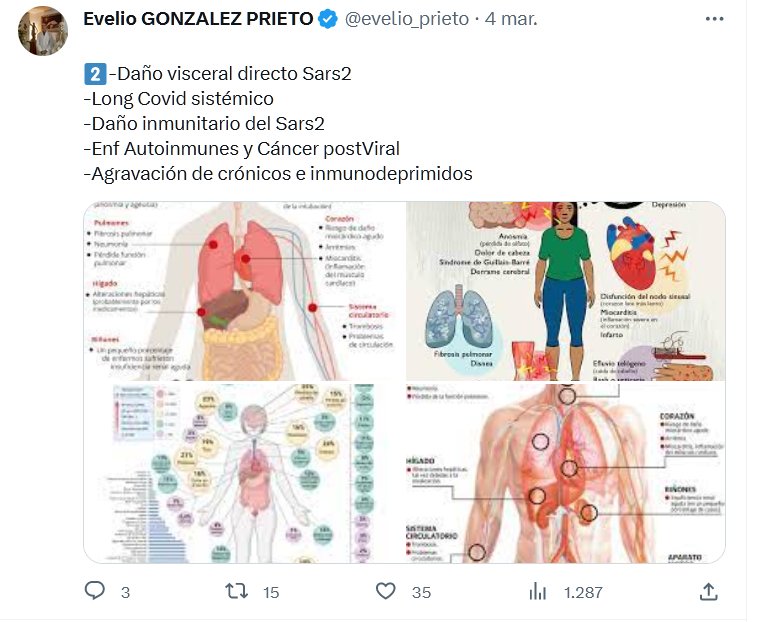Viewport: 768px width, 622px height.
Task: Click the like count of 35
Action: 421,592
